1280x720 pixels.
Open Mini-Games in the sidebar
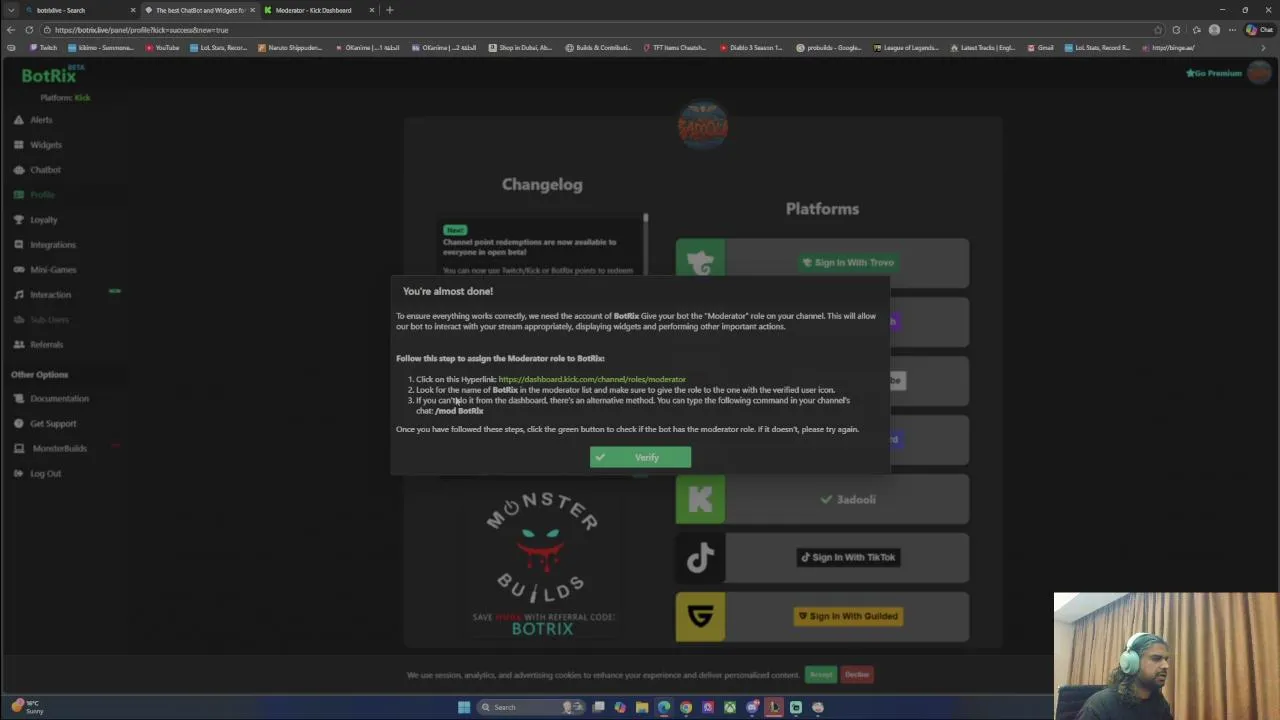(53, 270)
